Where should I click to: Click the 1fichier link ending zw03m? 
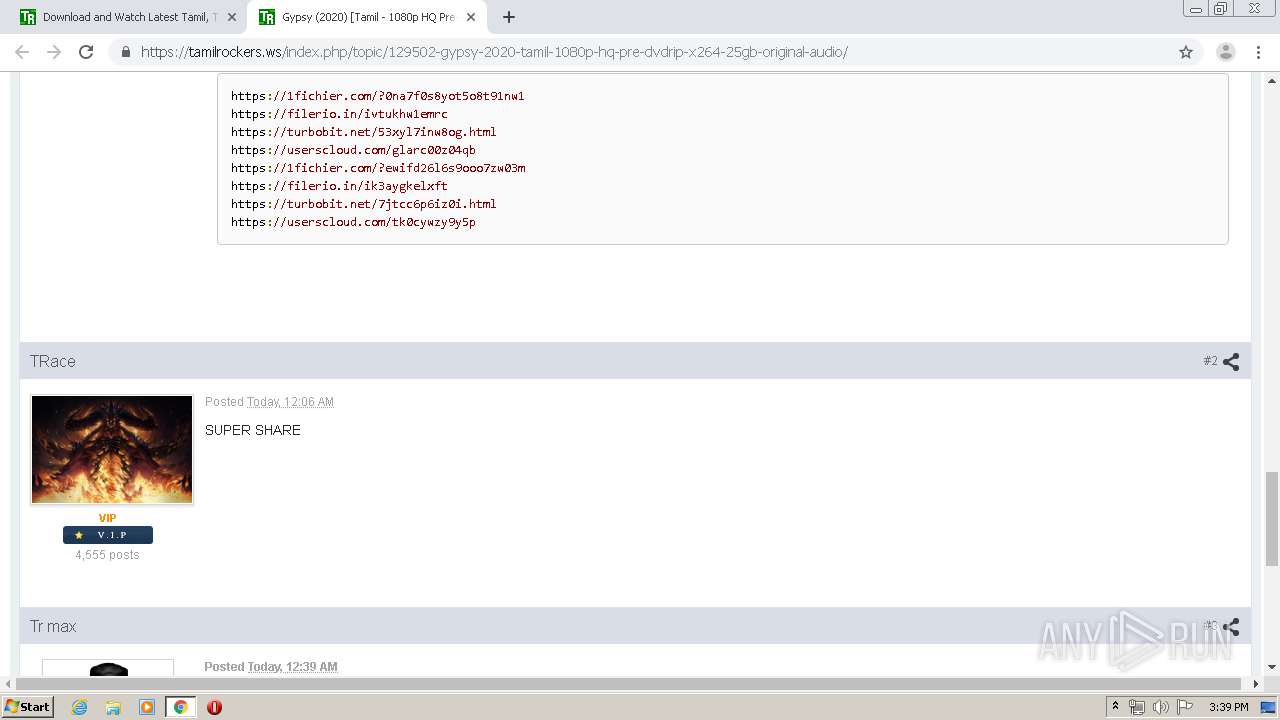coord(378,168)
